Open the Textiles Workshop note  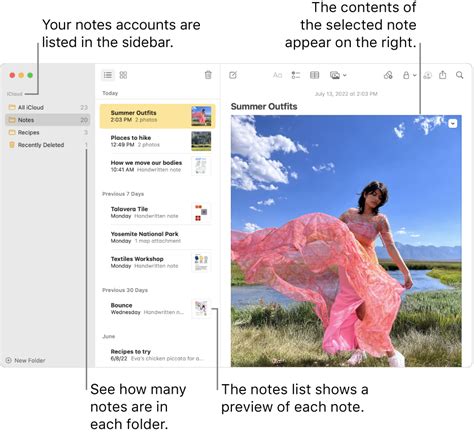coord(158,262)
